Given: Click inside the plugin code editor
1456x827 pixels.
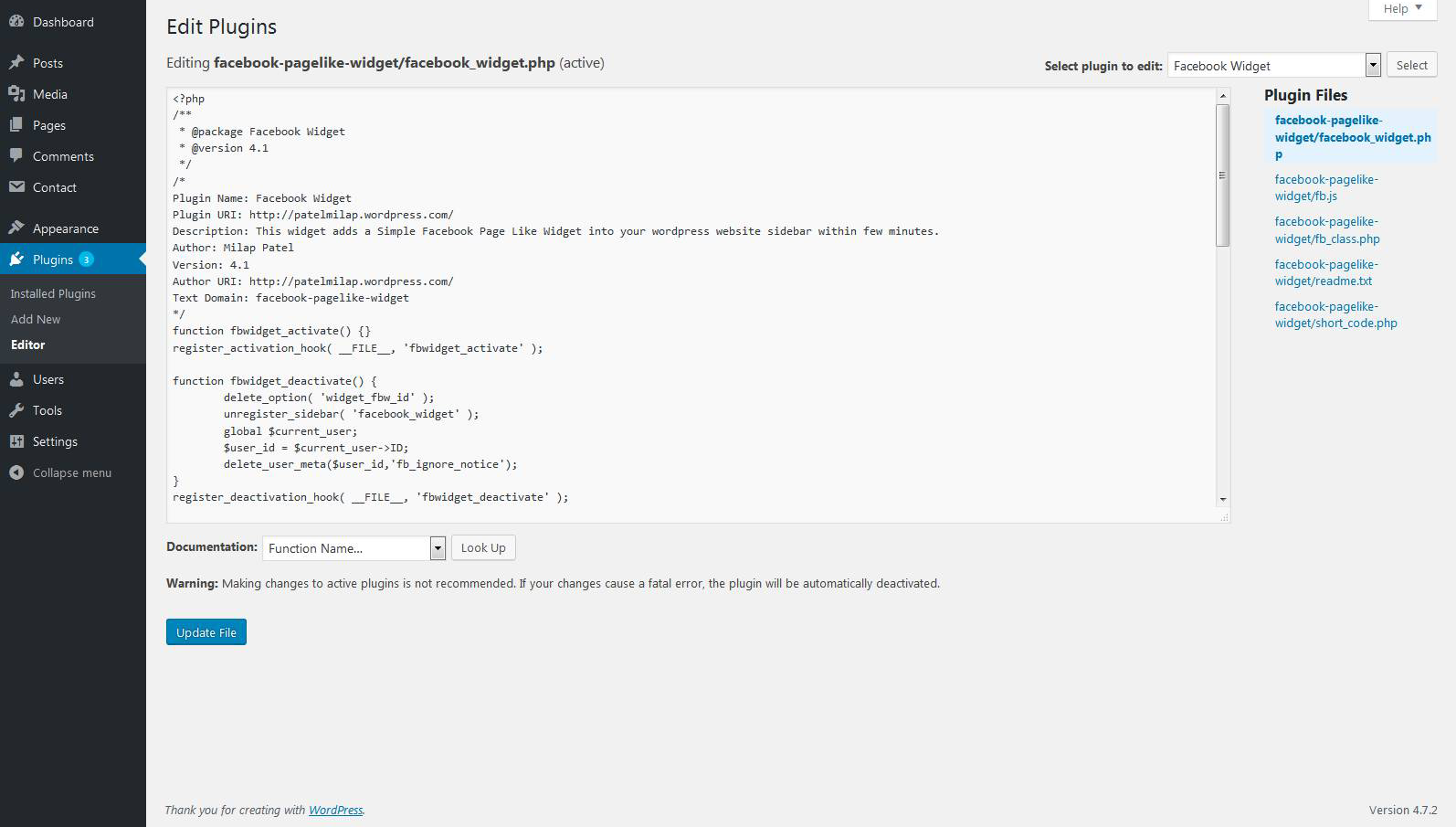Looking at the screenshot, I should 691,305.
